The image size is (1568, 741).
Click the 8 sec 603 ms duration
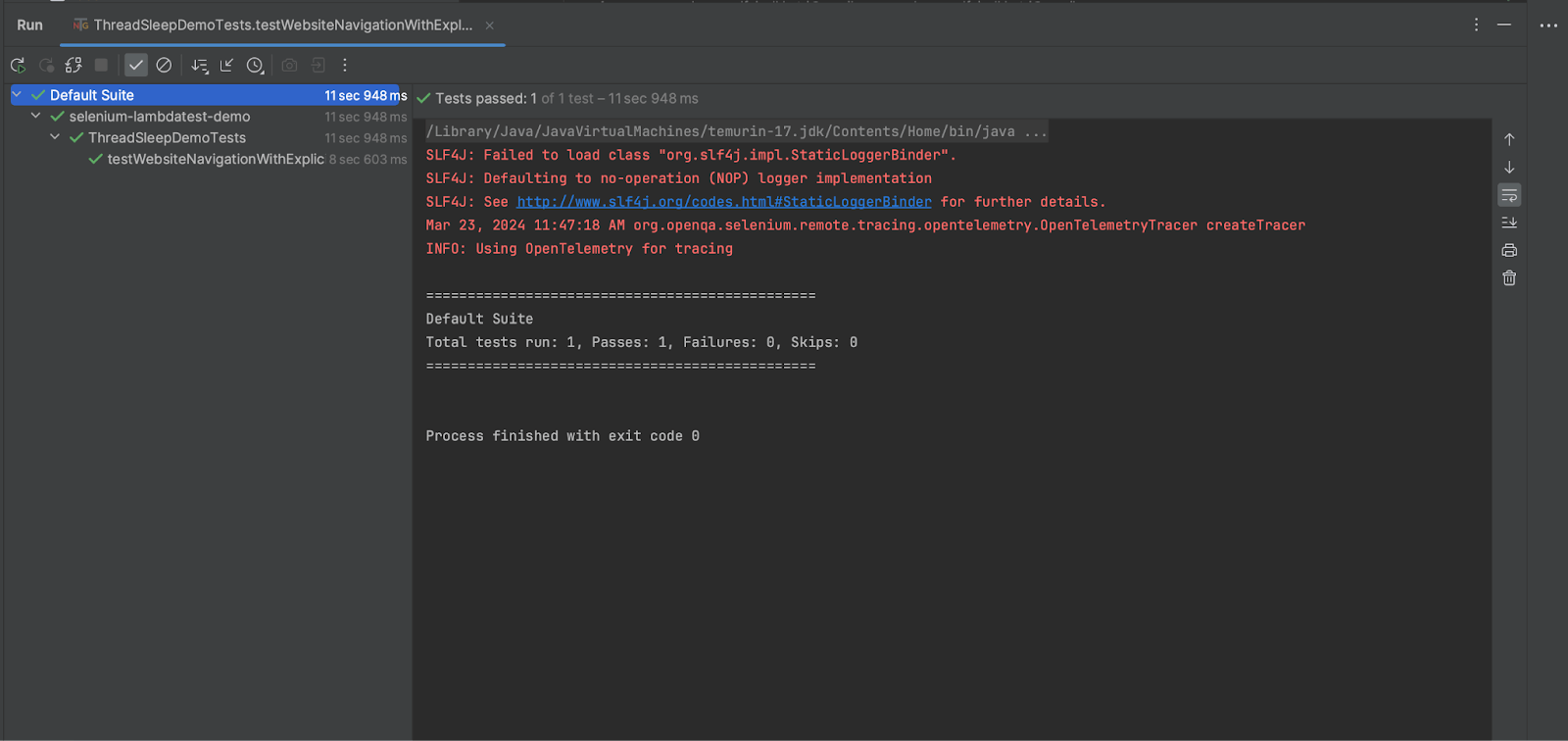point(367,160)
